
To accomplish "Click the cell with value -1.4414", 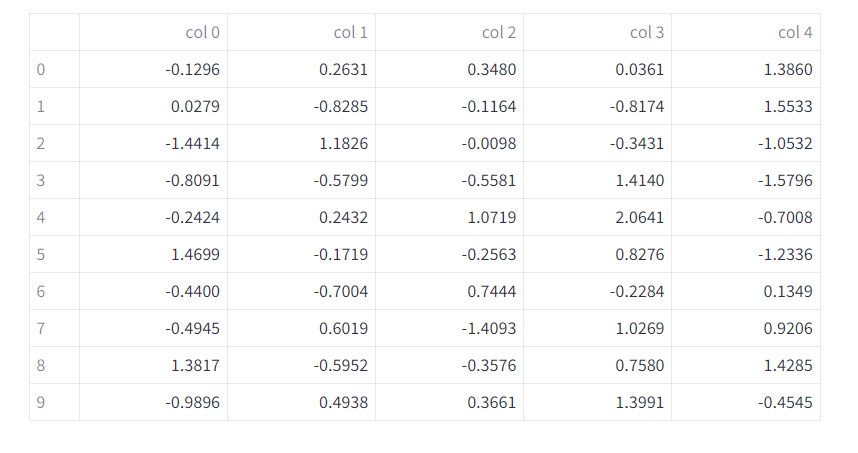I will point(153,143).
